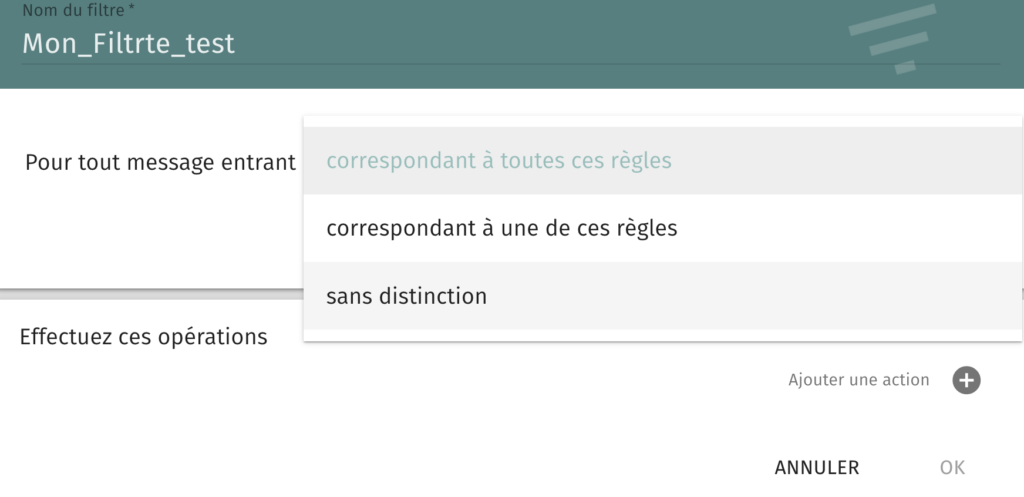Click the 'Pour tout message entrant' label

(160, 162)
